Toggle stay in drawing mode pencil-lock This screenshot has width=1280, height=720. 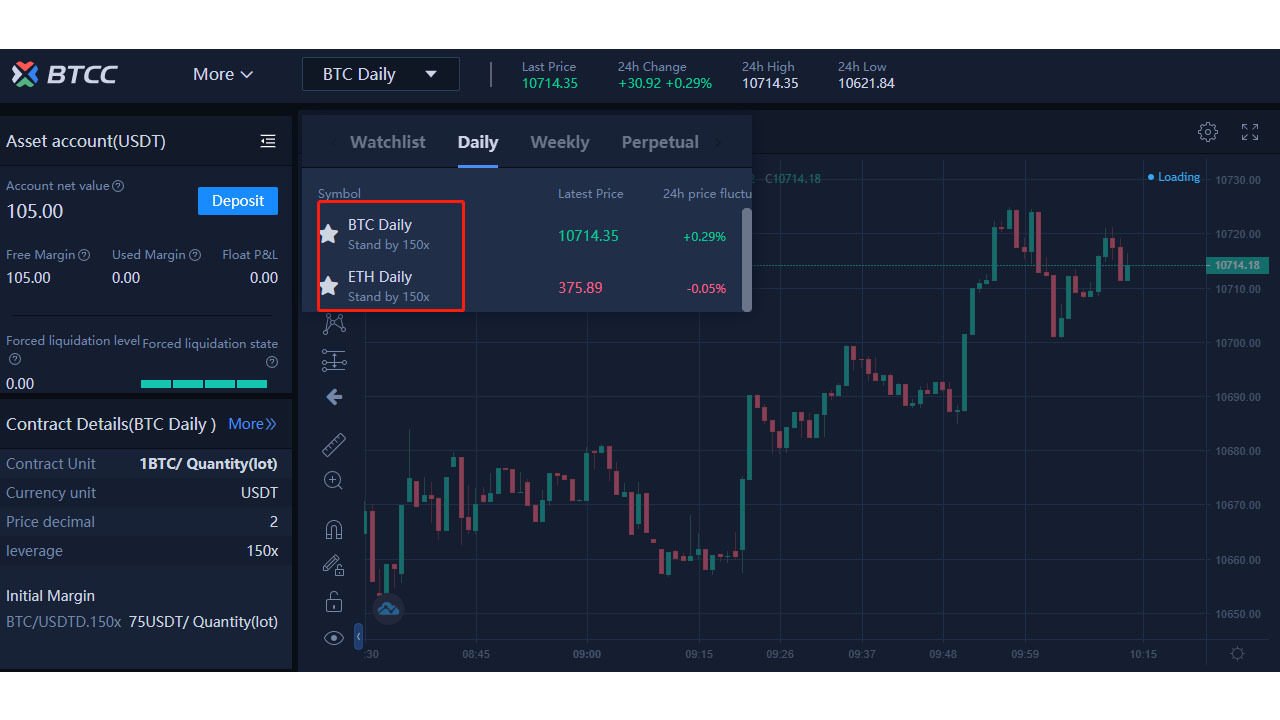pyautogui.click(x=334, y=565)
